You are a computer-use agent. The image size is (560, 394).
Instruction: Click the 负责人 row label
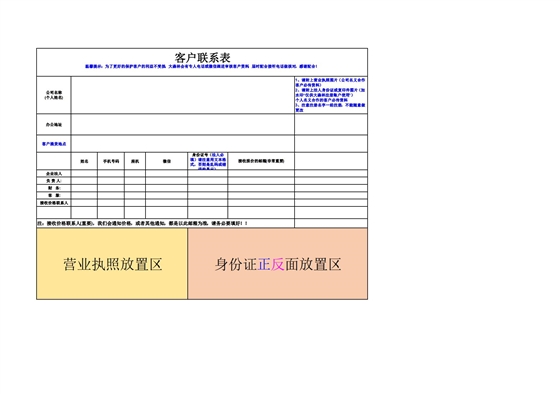(54, 181)
